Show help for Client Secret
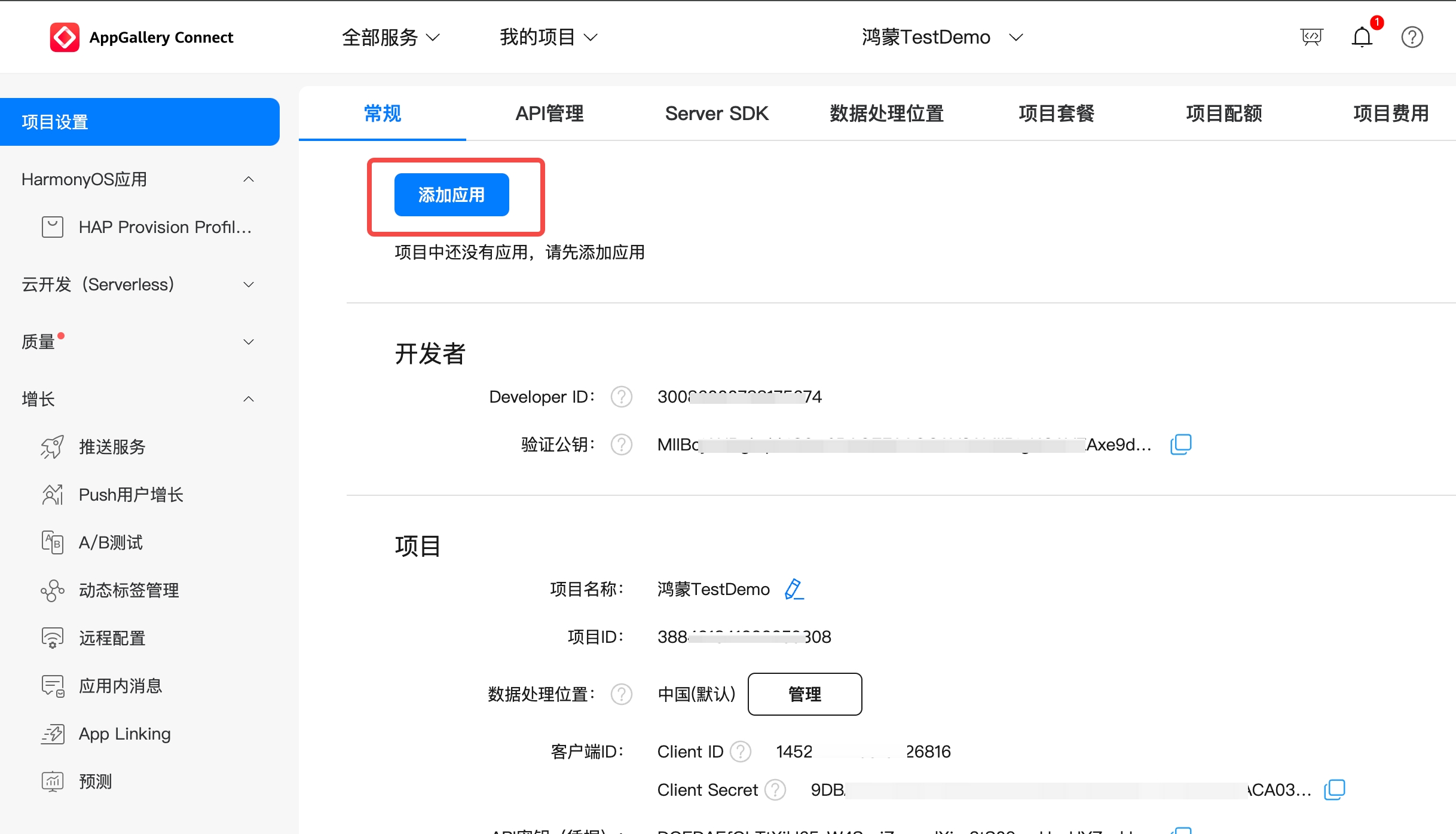The image size is (1456, 834). tap(775, 790)
